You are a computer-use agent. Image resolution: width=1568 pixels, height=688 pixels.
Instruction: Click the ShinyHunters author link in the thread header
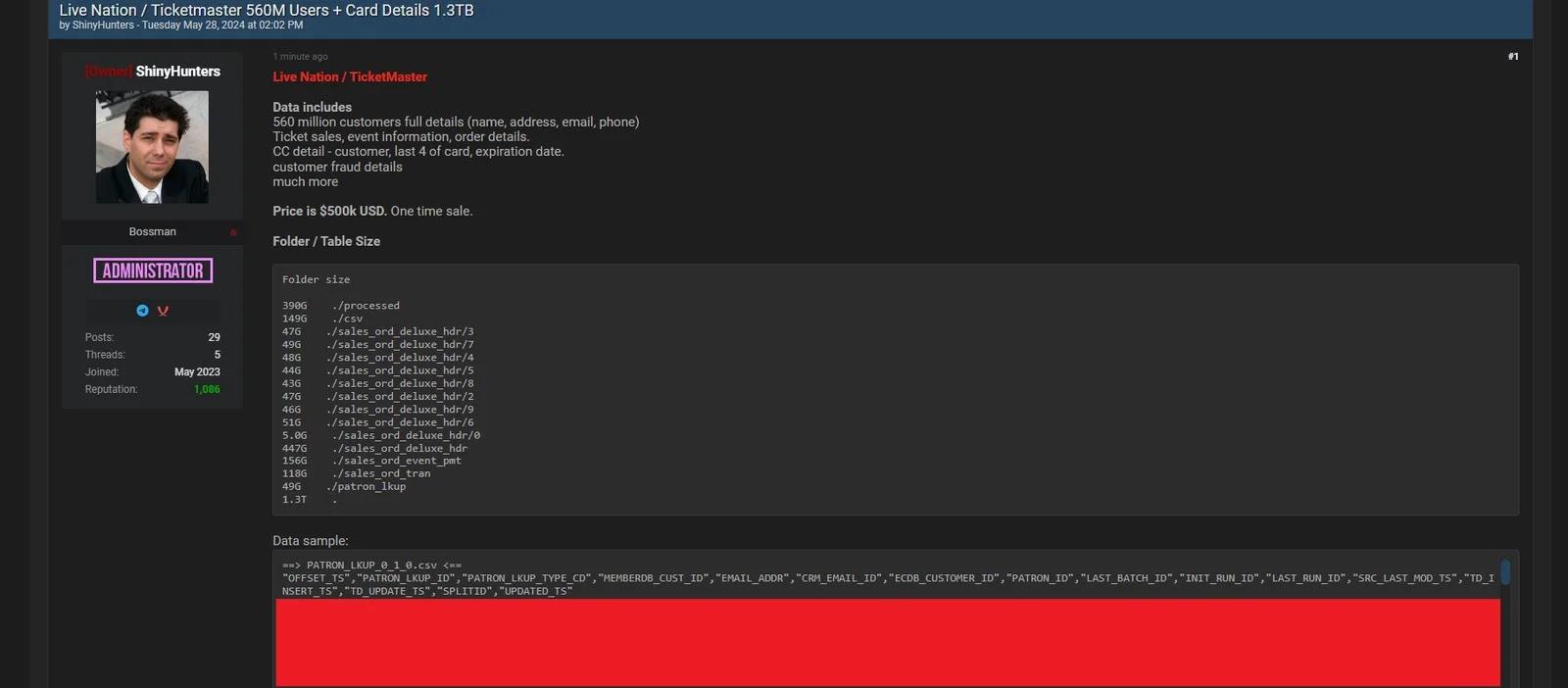pos(103,25)
